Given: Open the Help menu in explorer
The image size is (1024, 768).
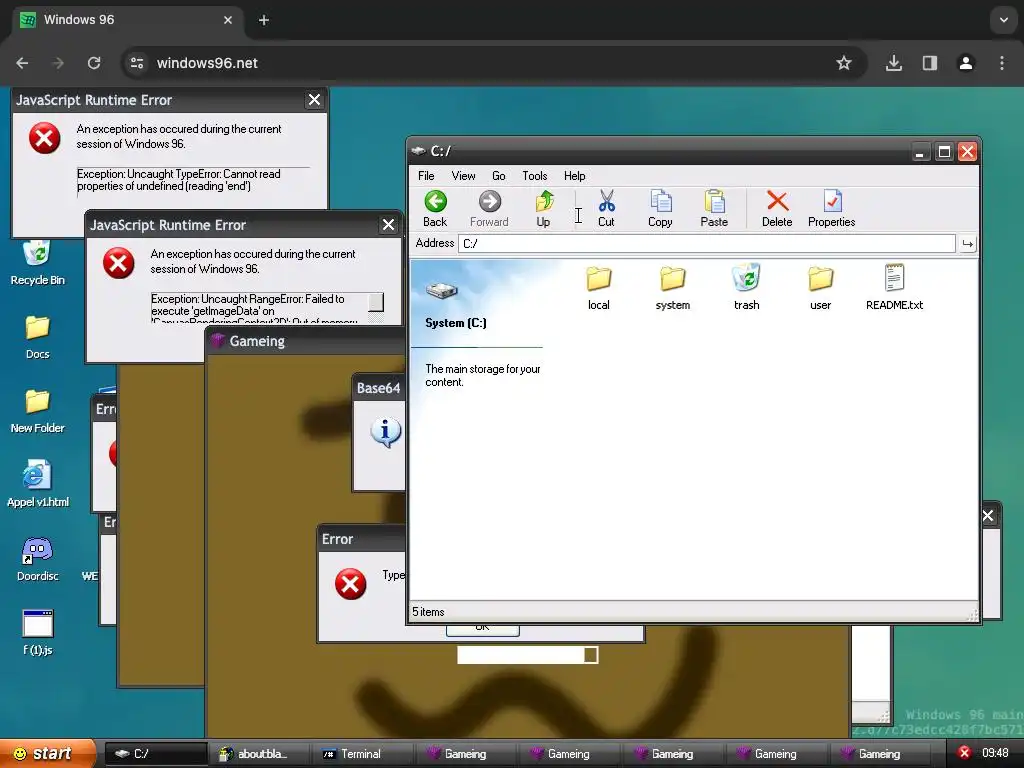Looking at the screenshot, I should (574, 176).
